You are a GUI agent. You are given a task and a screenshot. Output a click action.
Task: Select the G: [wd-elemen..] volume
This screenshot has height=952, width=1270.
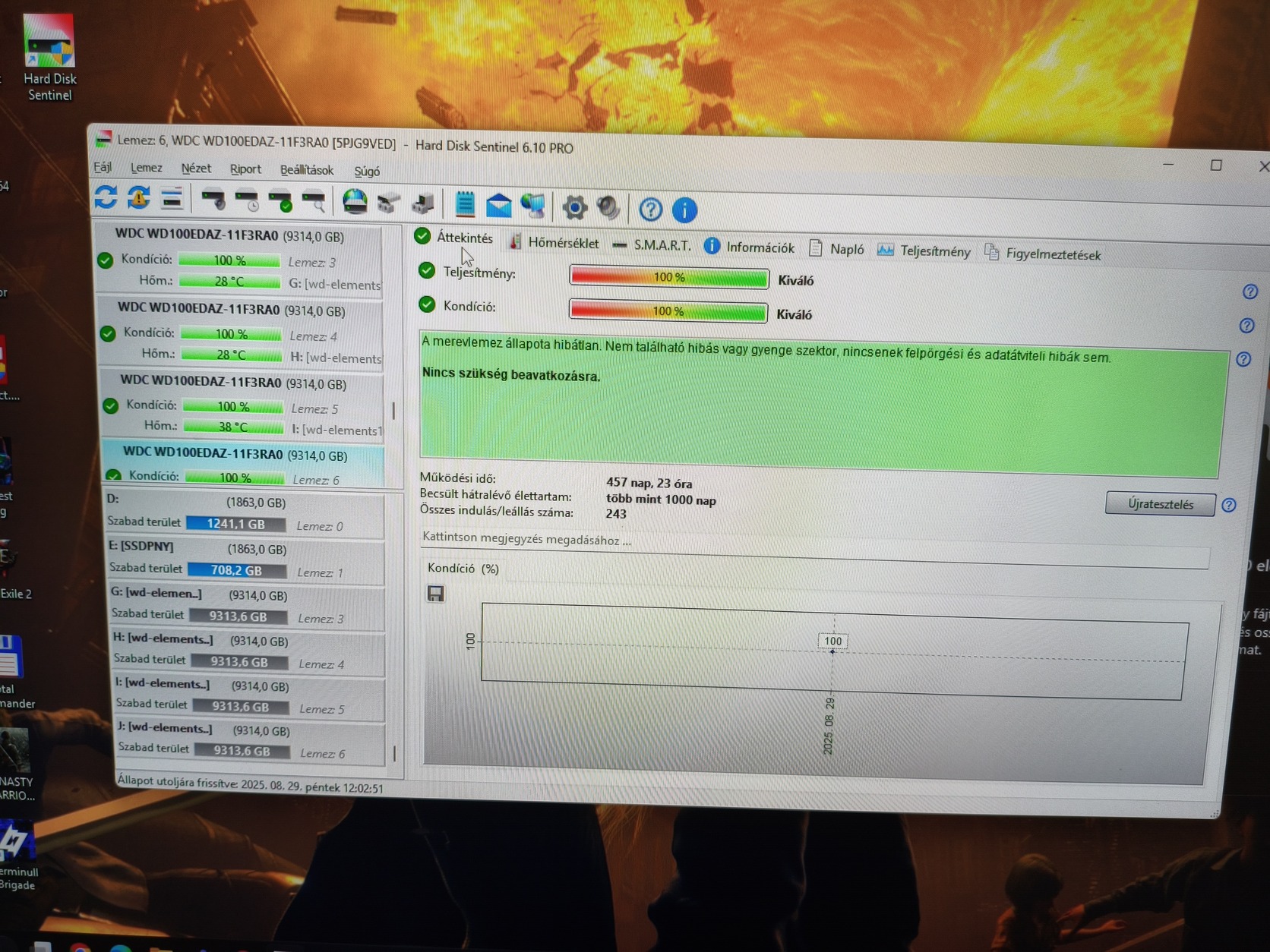pos(246,606)
